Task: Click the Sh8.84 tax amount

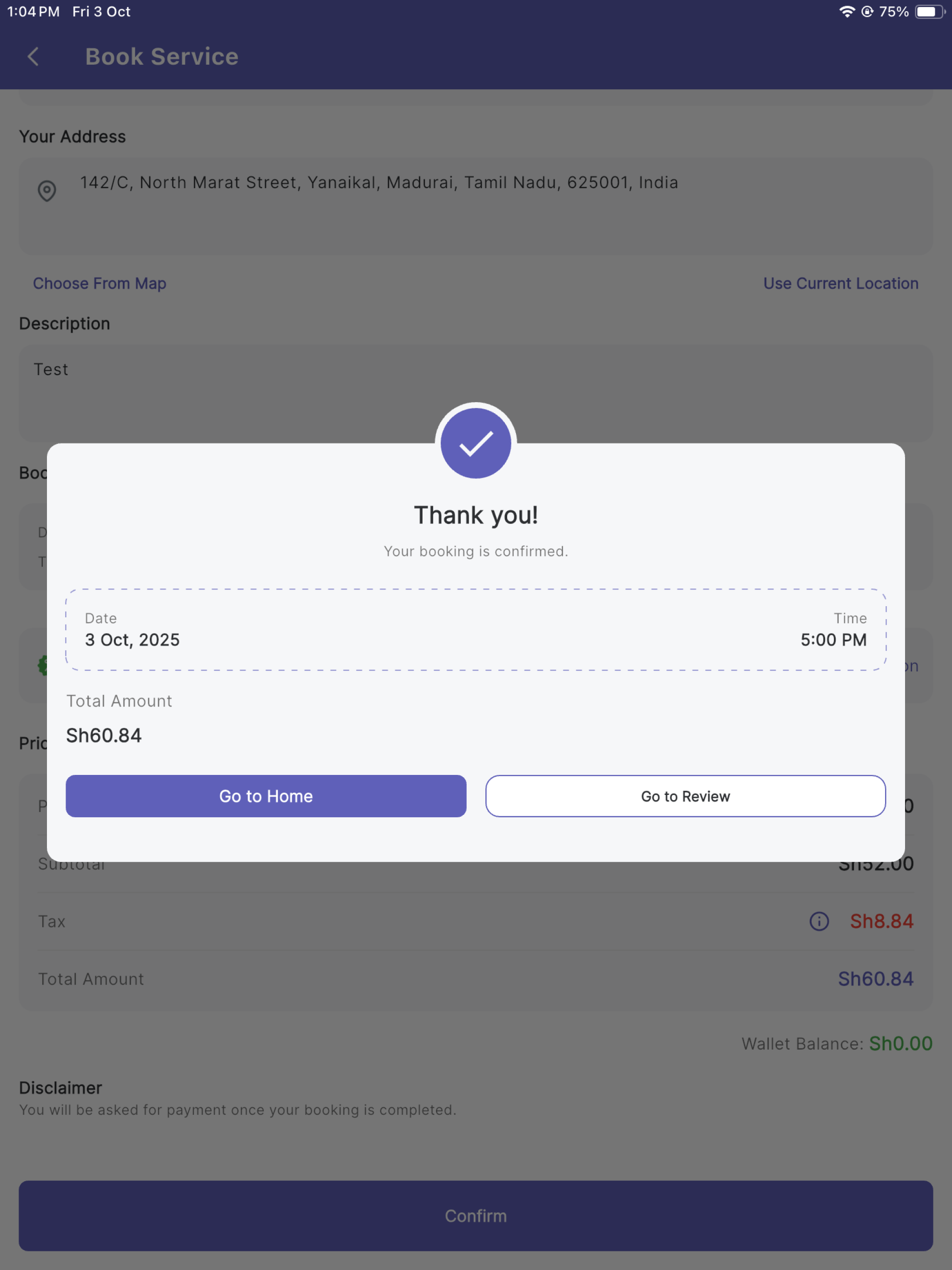Action: tap(881, 921)
